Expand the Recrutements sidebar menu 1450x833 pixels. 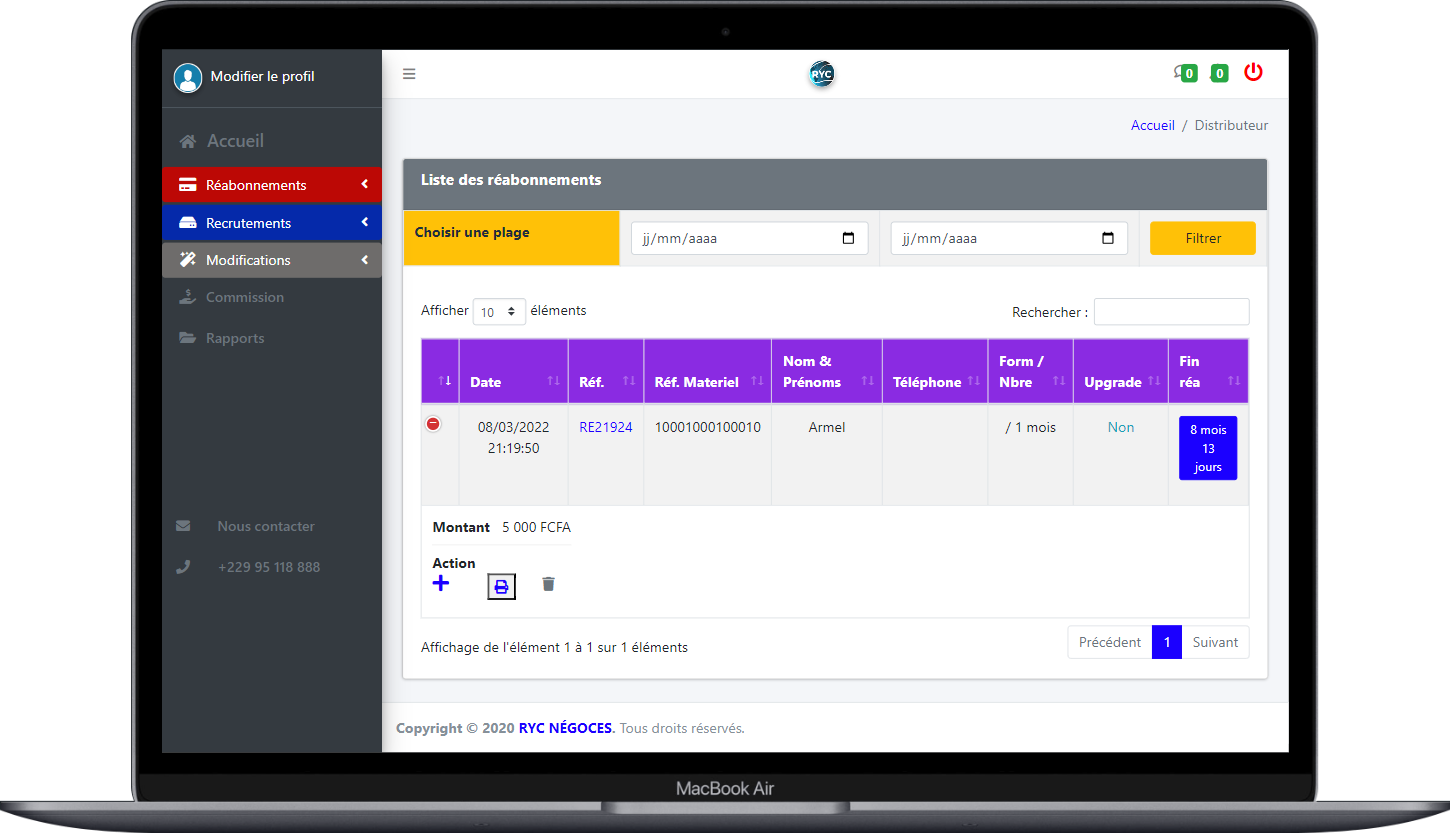pyautogui.click(x=271, y=223)
